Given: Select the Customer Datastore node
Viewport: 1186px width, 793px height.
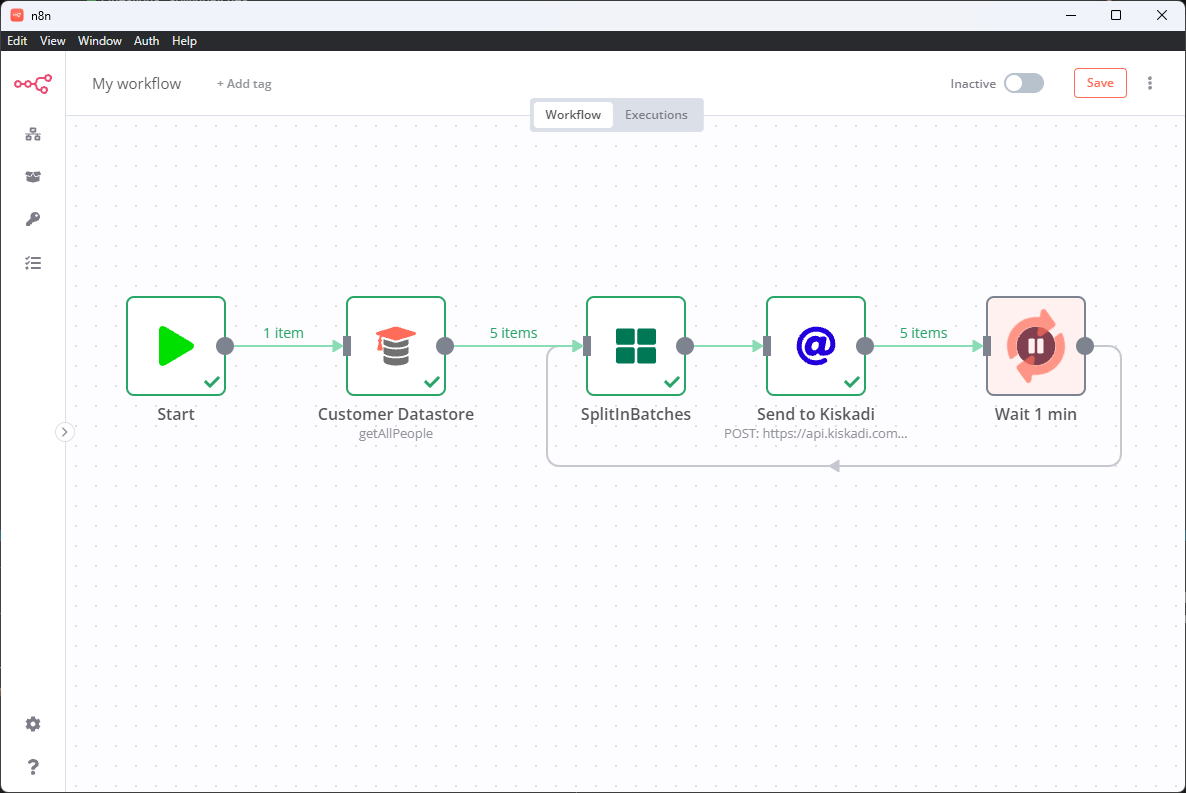Looking at the screenshot, I should [396, 346].
